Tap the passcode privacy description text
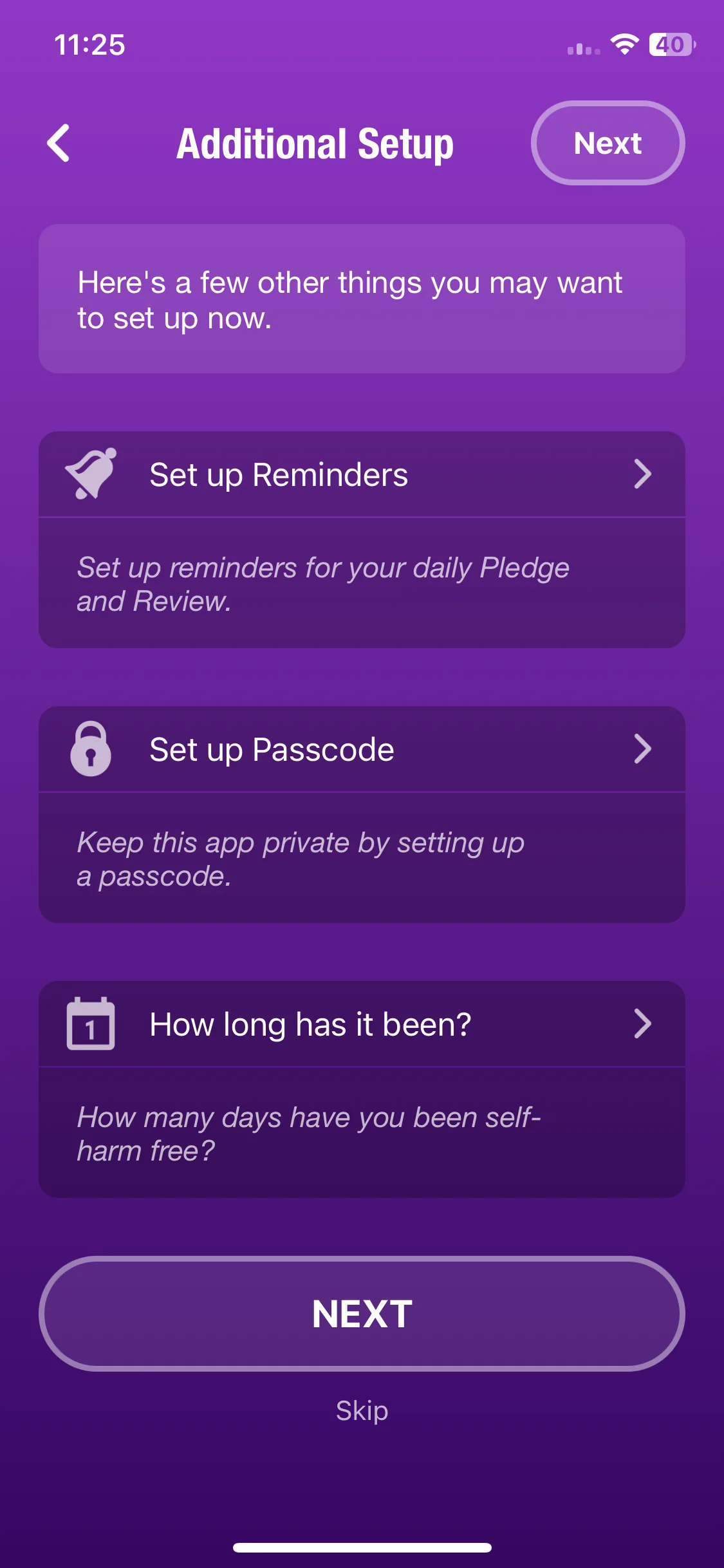Image resolution: width=724 pixels, height=1568 pixels. tap(301, 859)
